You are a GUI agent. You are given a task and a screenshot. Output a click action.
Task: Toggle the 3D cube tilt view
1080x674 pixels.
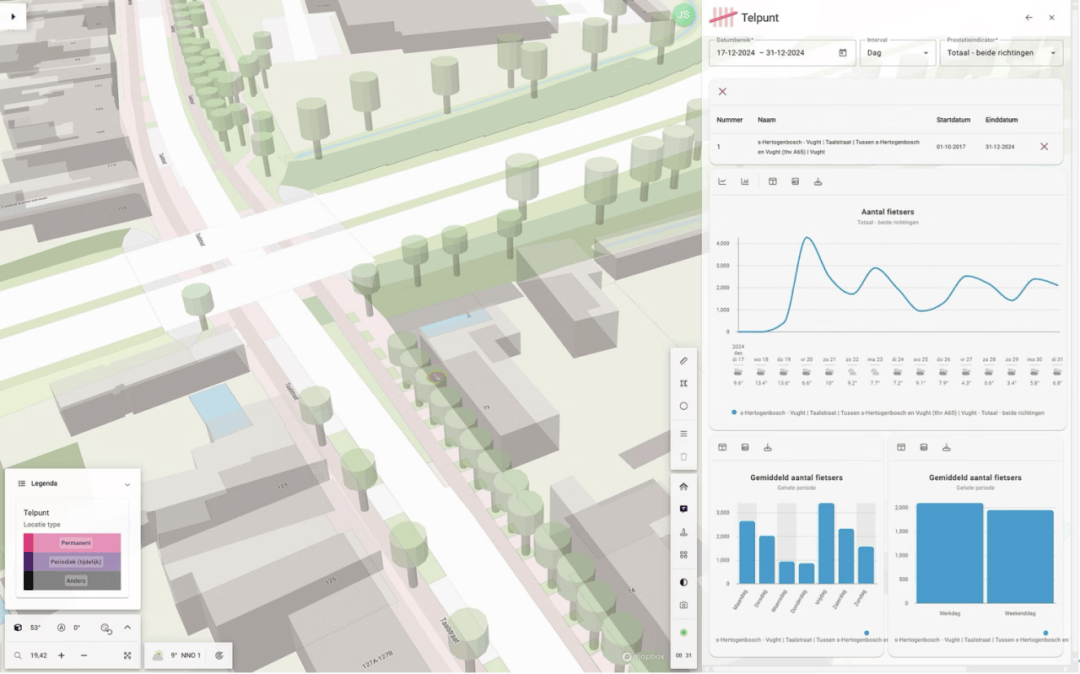18,628
